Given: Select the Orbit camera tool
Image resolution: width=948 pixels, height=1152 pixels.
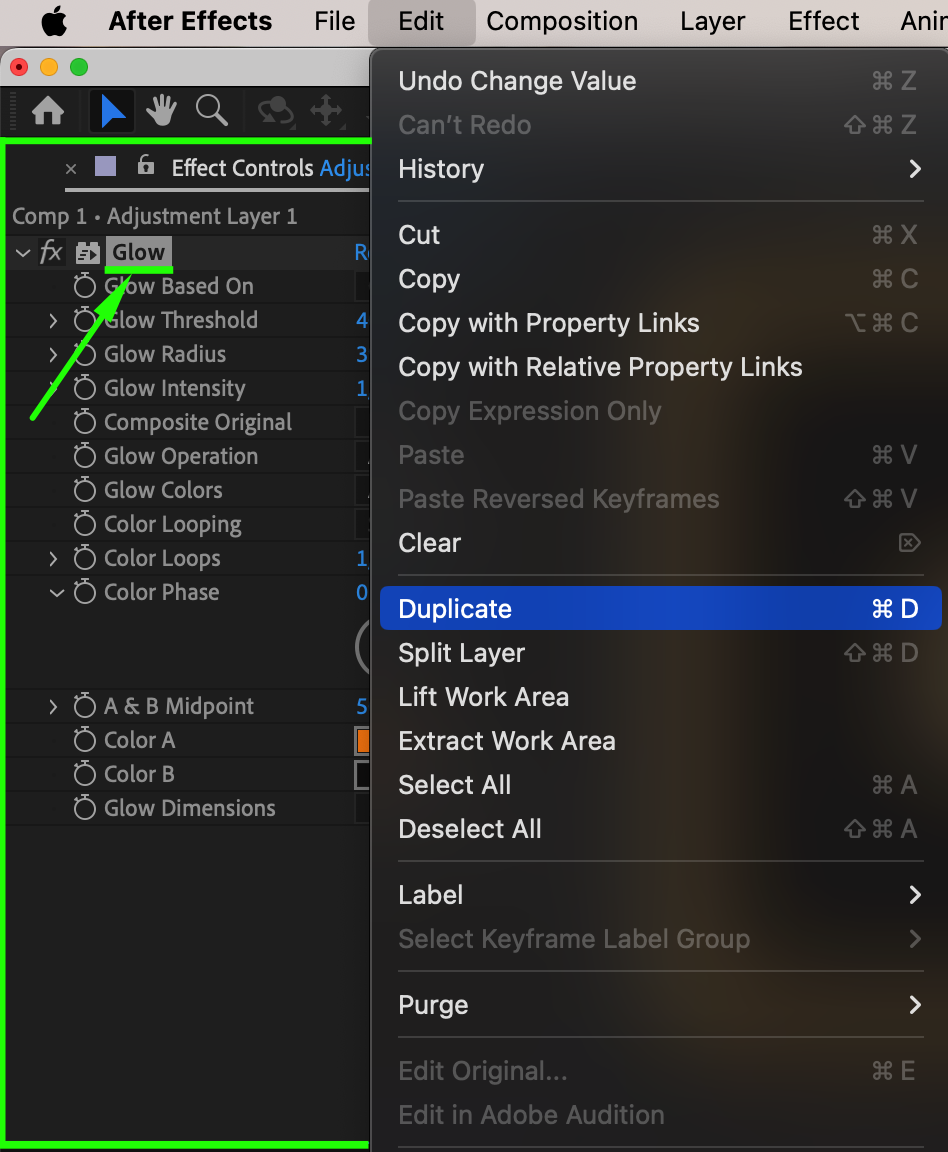Looking at the screenshot, I should [x=276, y=112].
